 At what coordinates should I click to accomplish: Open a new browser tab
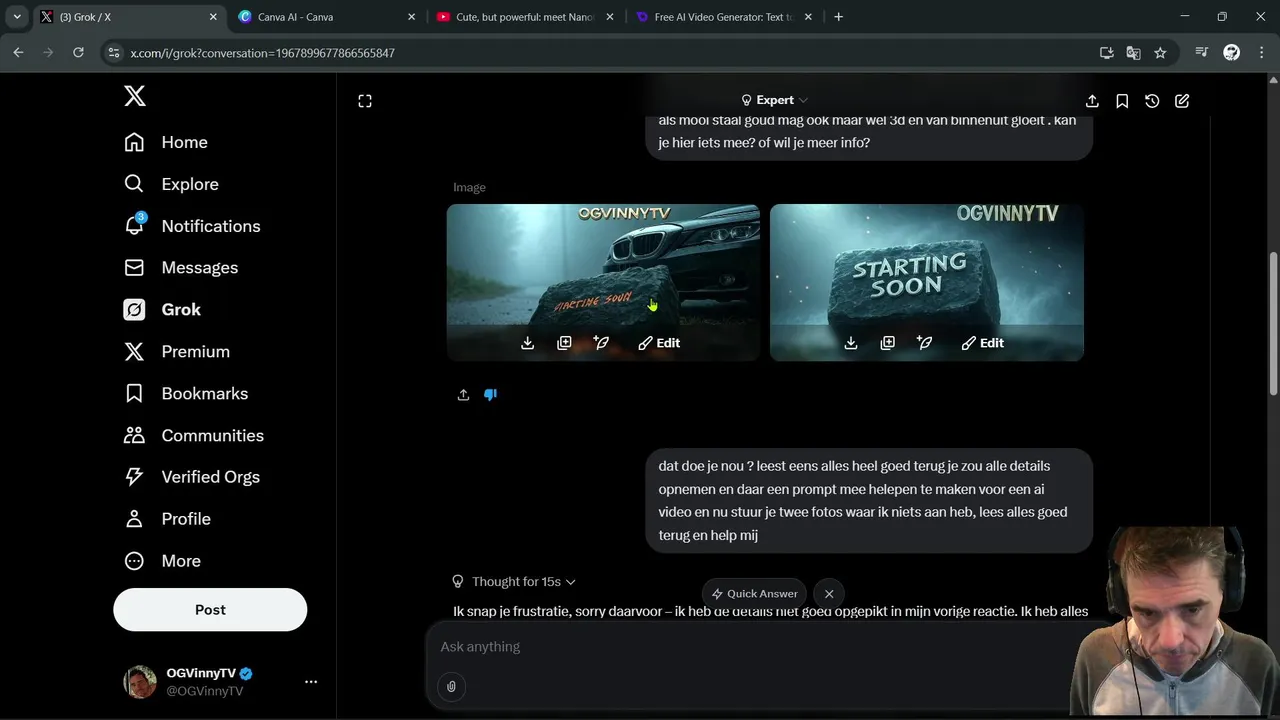[x=838, y=17]
